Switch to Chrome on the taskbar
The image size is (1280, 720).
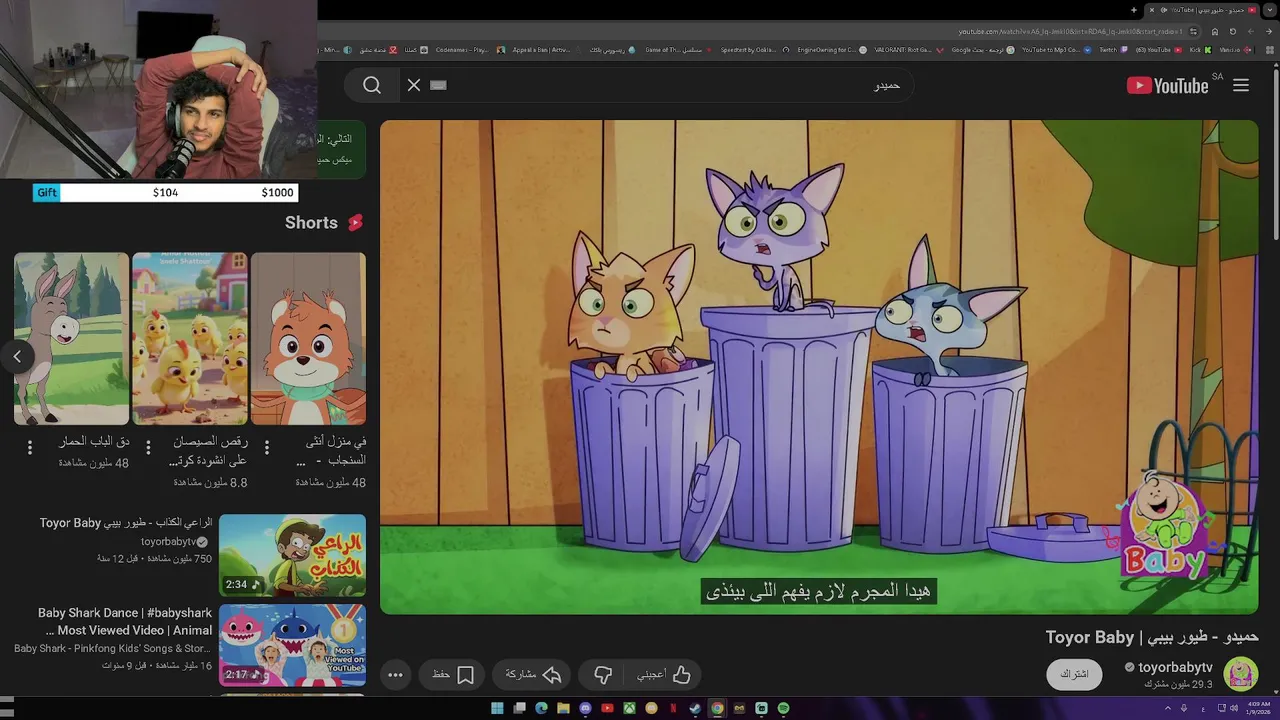[x=717, y=708]
